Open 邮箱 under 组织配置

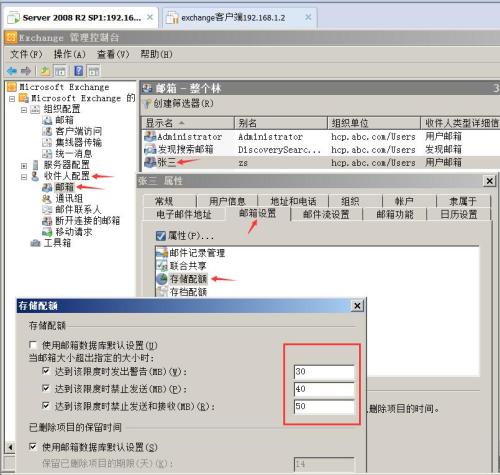tap(64, 120)
